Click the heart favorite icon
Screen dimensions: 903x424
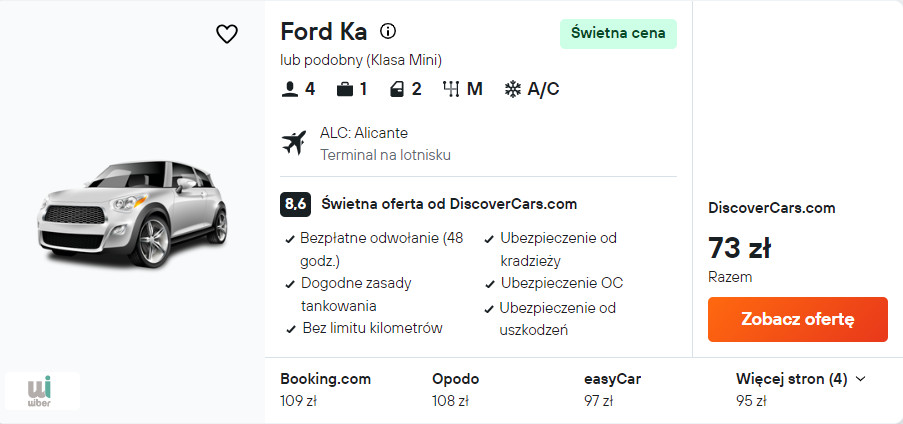tap(227, 34)
